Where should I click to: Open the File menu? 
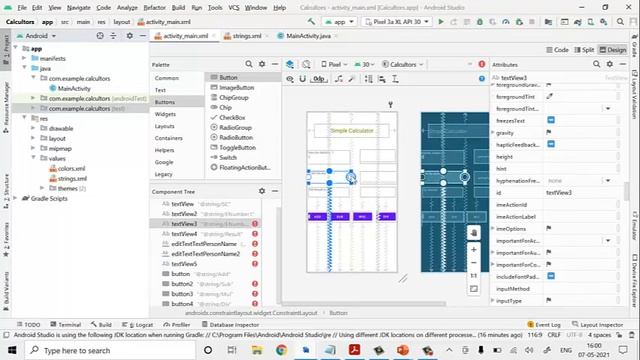(x=22, y=7)
